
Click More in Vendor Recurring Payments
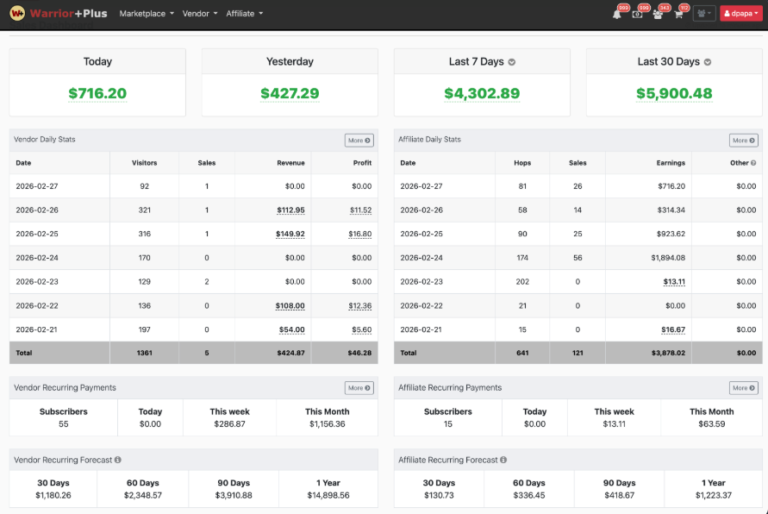point(359,388)
